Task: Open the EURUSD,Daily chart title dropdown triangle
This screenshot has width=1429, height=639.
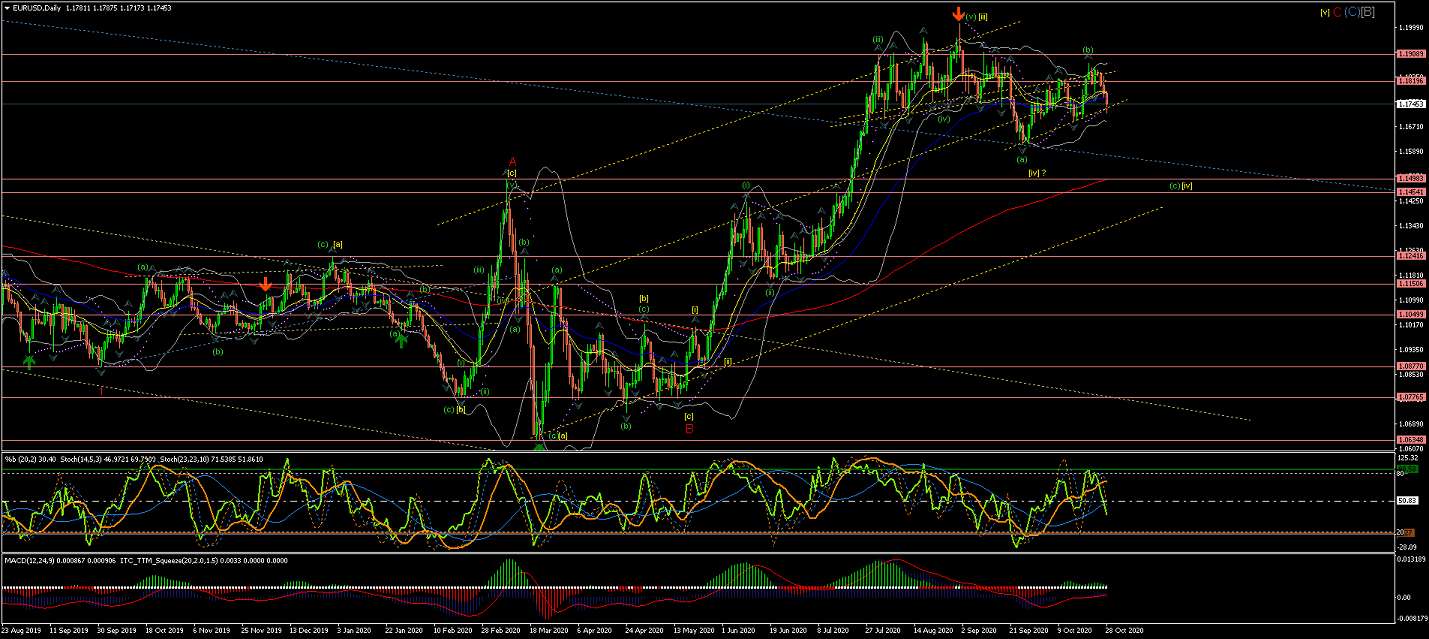Action: click(6, 8)
